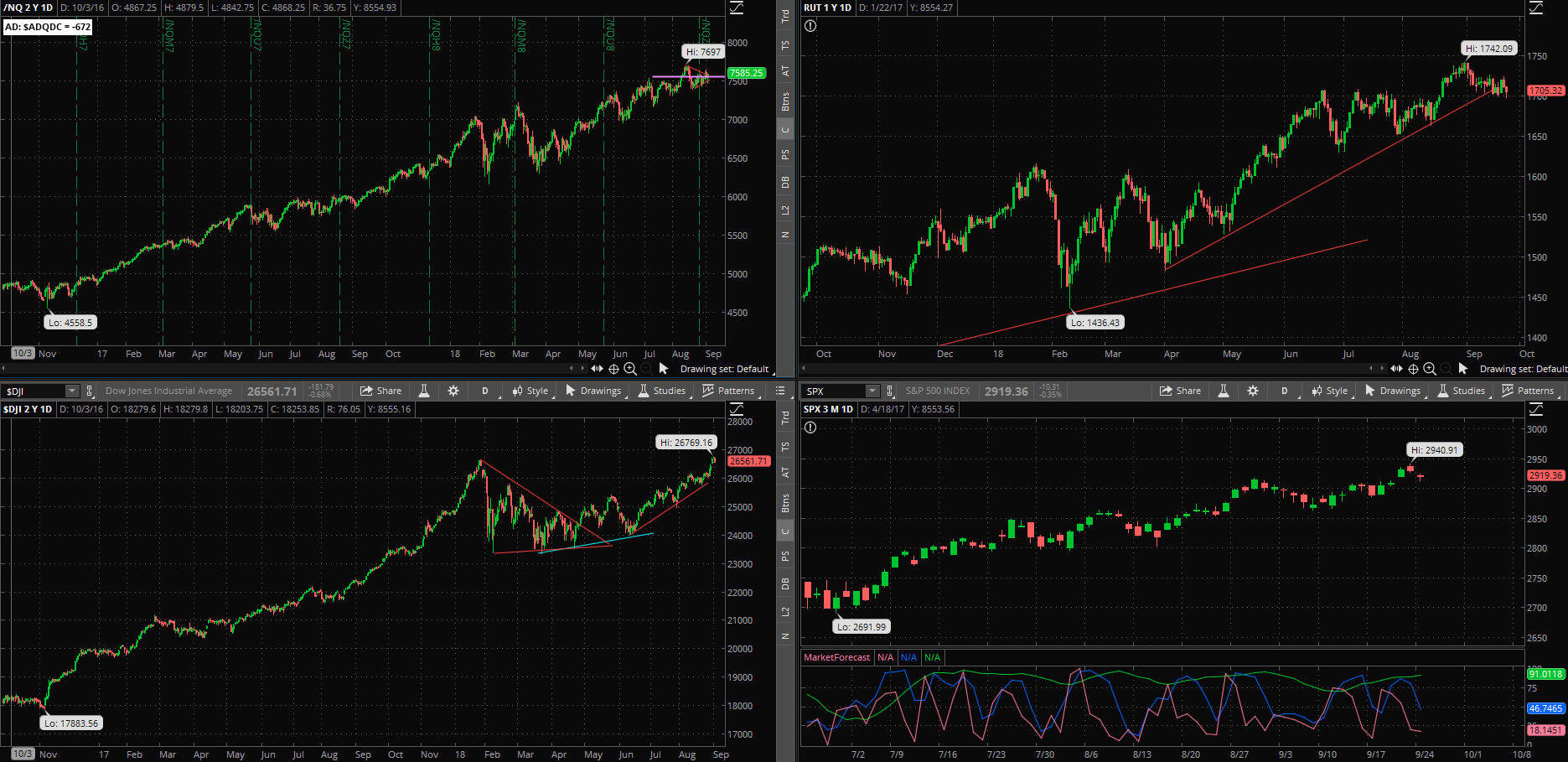Open Patterns menu in SPX chart toolbar
Viewport: 1568px width, 762px height.
point(1528,391)
